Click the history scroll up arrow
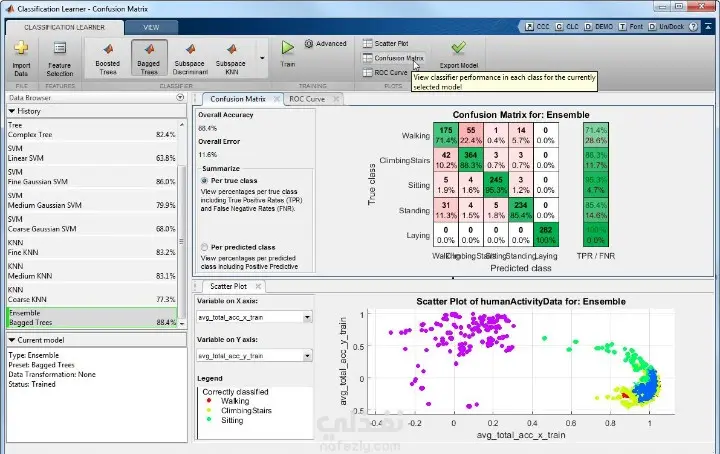 click(182, 124)
